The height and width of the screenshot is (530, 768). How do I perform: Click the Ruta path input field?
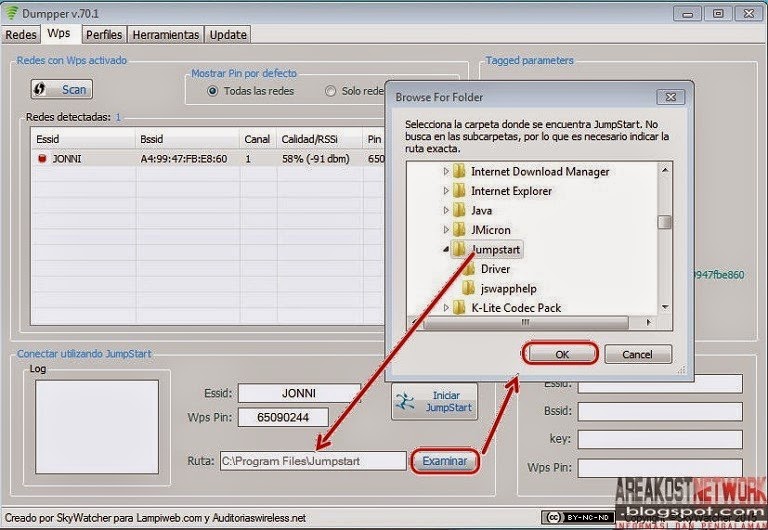(x=313, y=461)
